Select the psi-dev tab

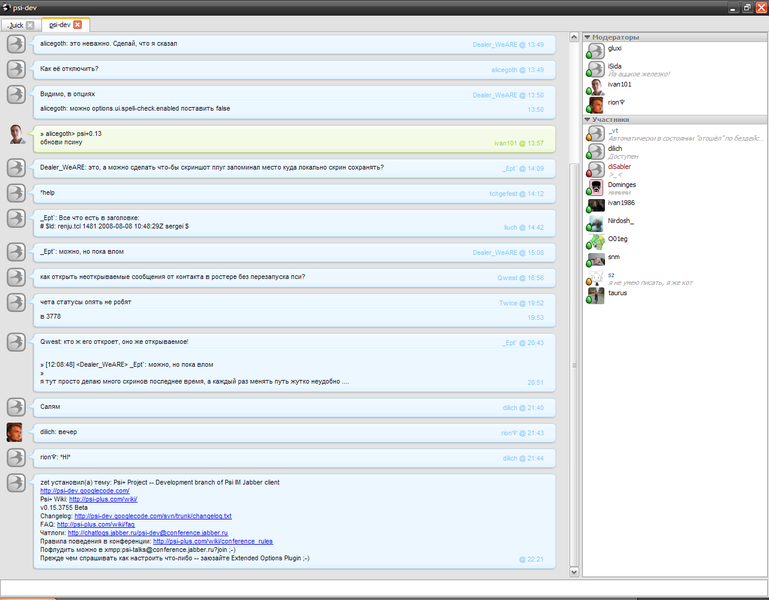[x=59, y=25]
